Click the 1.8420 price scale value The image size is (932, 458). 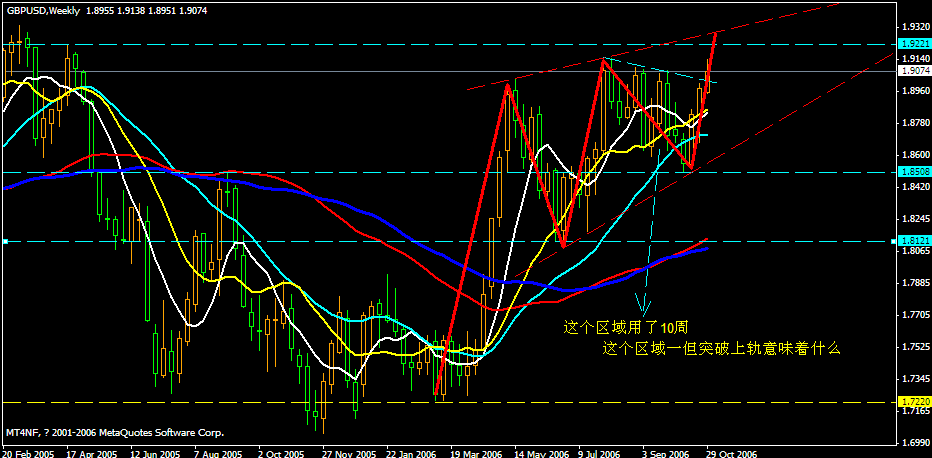pyautogui.click(x=914, y=187)
